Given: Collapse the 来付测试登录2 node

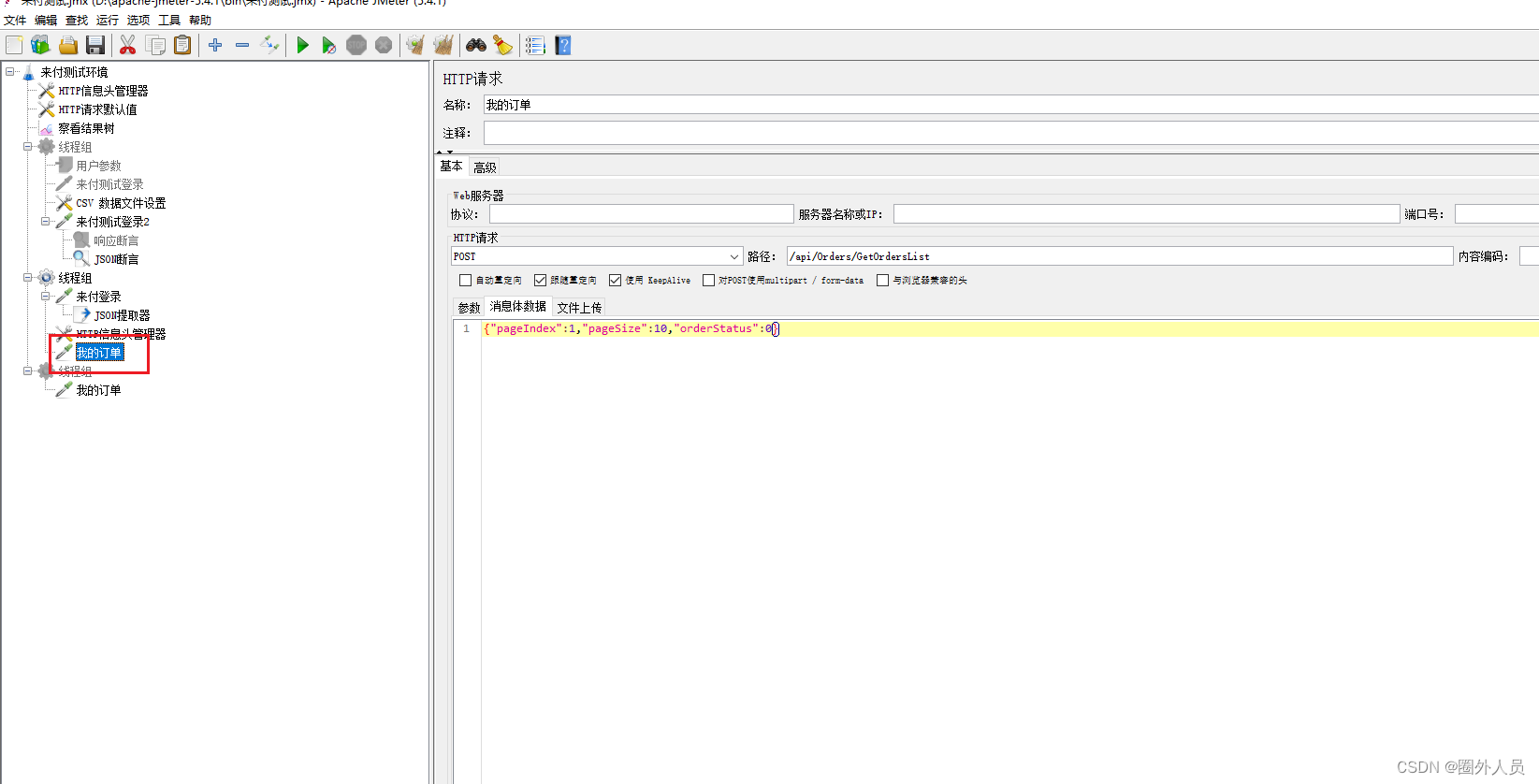Looking at the screenshot, I should click(46, 221).
